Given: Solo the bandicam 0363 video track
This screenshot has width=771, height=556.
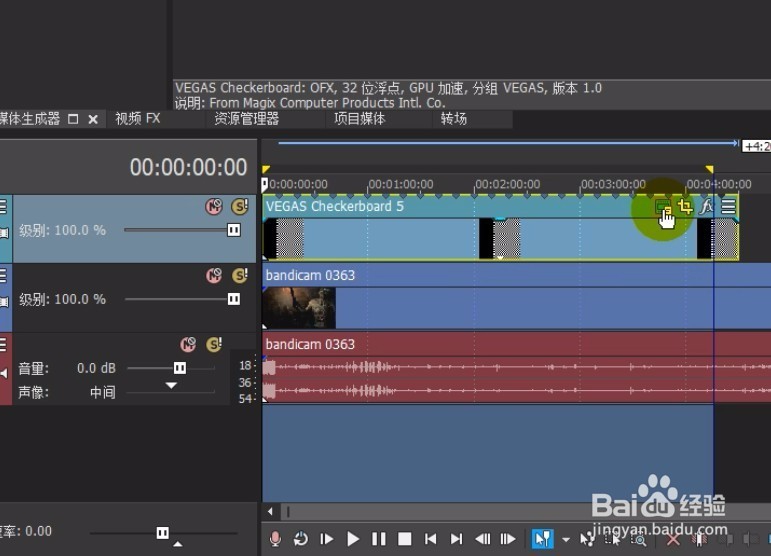Looking at the screenshot, I should (x=240, y=275).
